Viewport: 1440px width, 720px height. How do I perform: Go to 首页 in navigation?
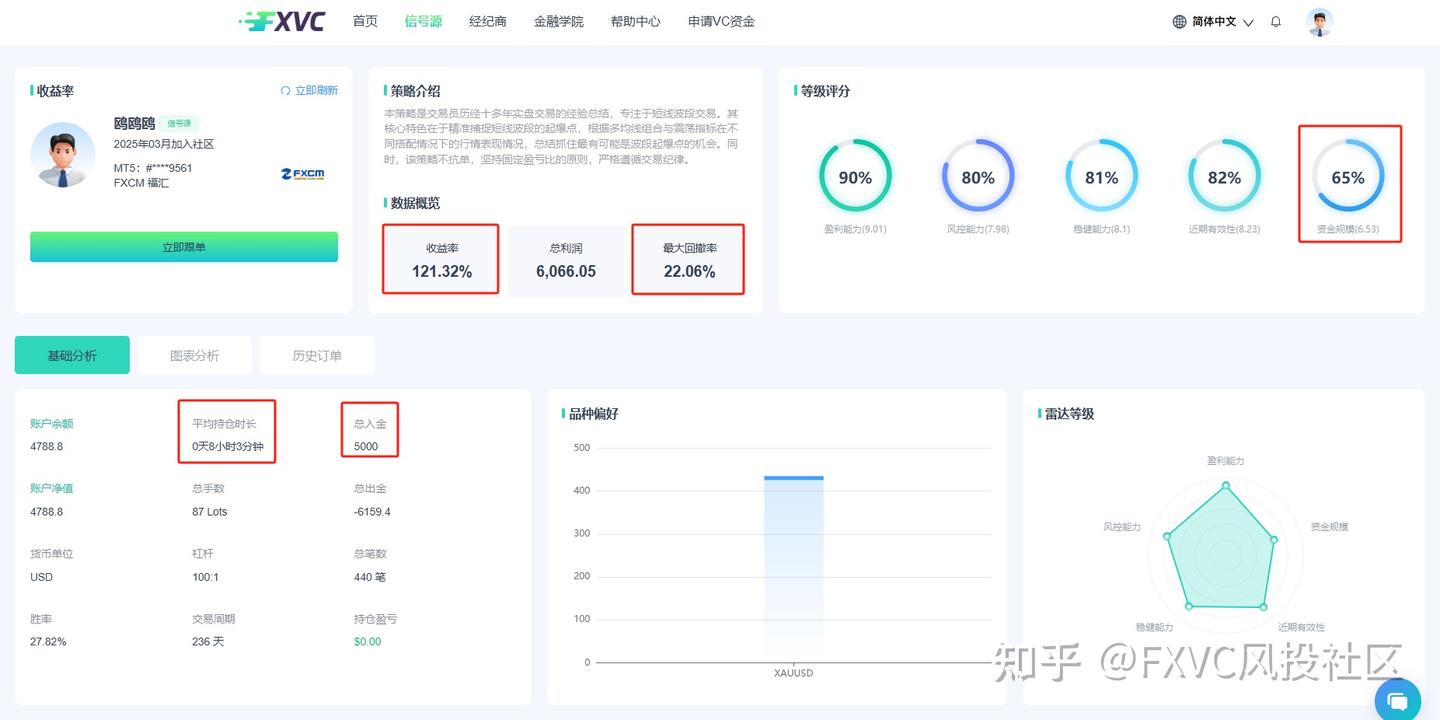coord(365,21)
